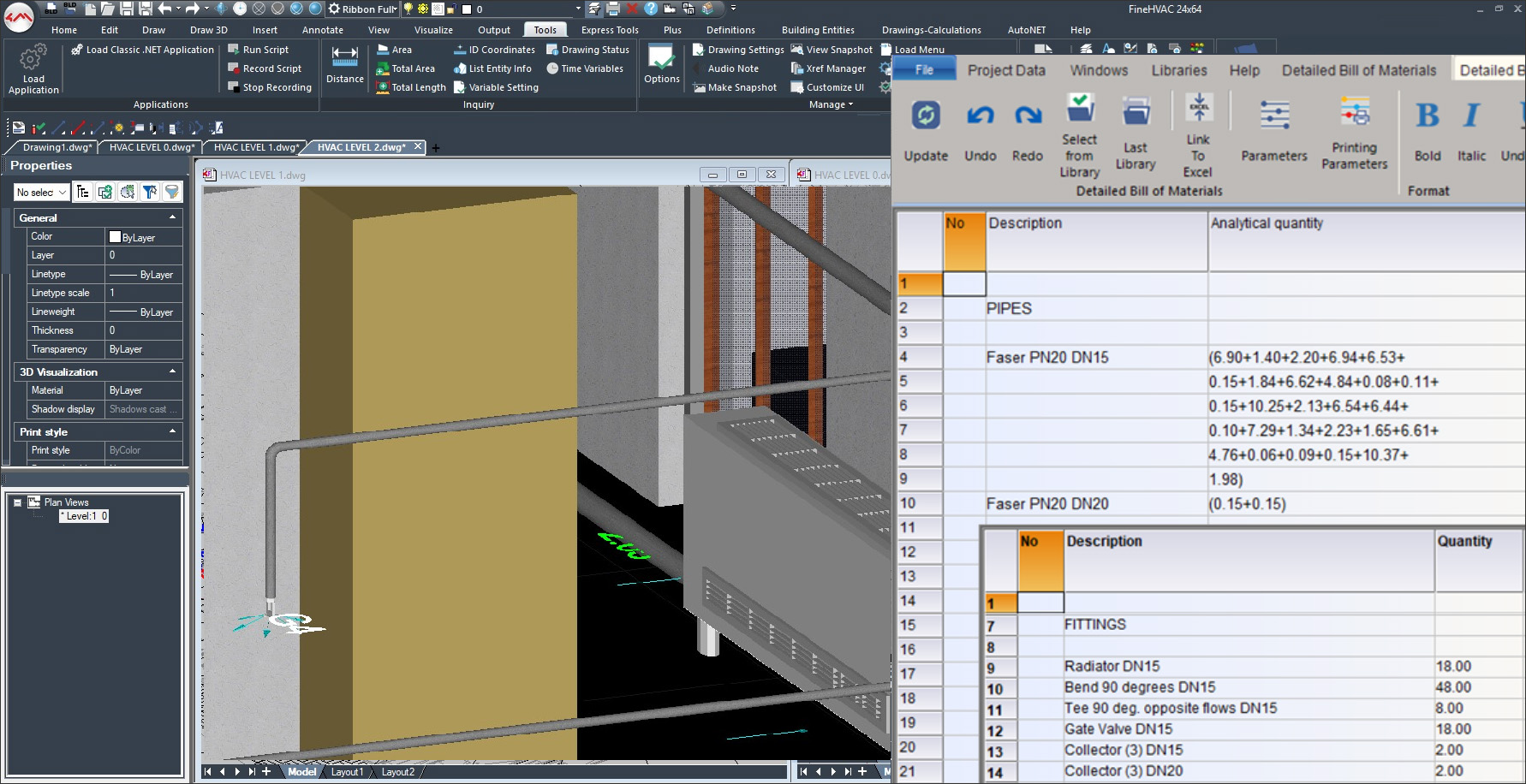This screenshot has height=784, width=1526.
Task: Click the Update icon in Bill of Materials
Action: point(926,116)
